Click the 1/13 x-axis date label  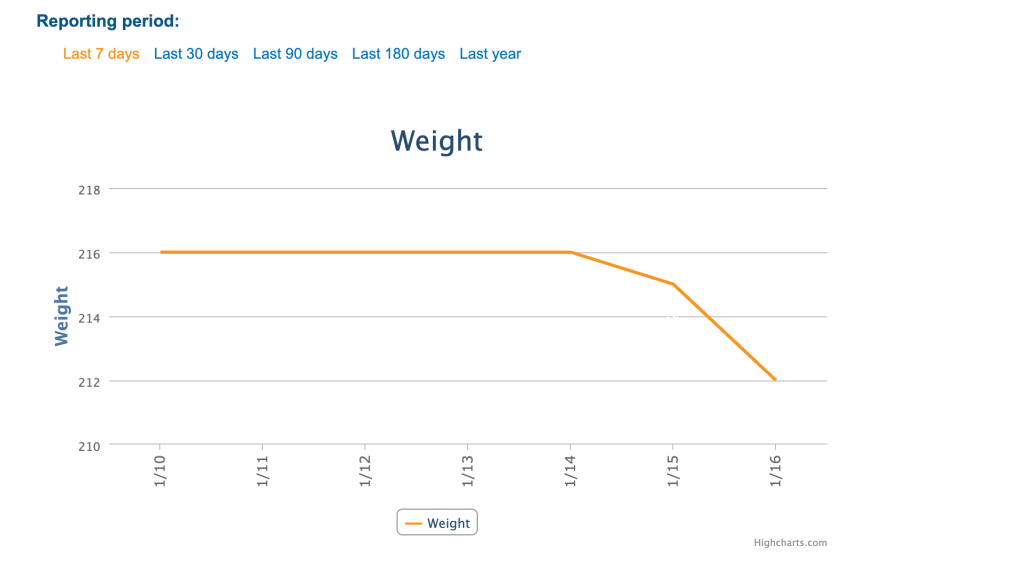pos(467,472)
